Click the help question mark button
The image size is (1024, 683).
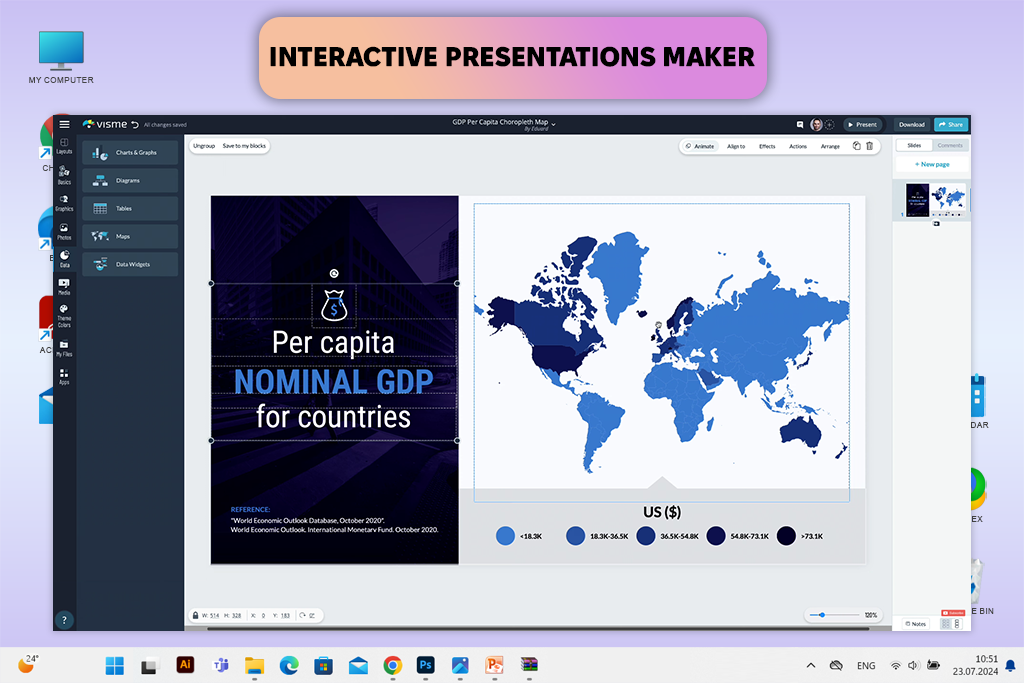[x=65, y=619]
